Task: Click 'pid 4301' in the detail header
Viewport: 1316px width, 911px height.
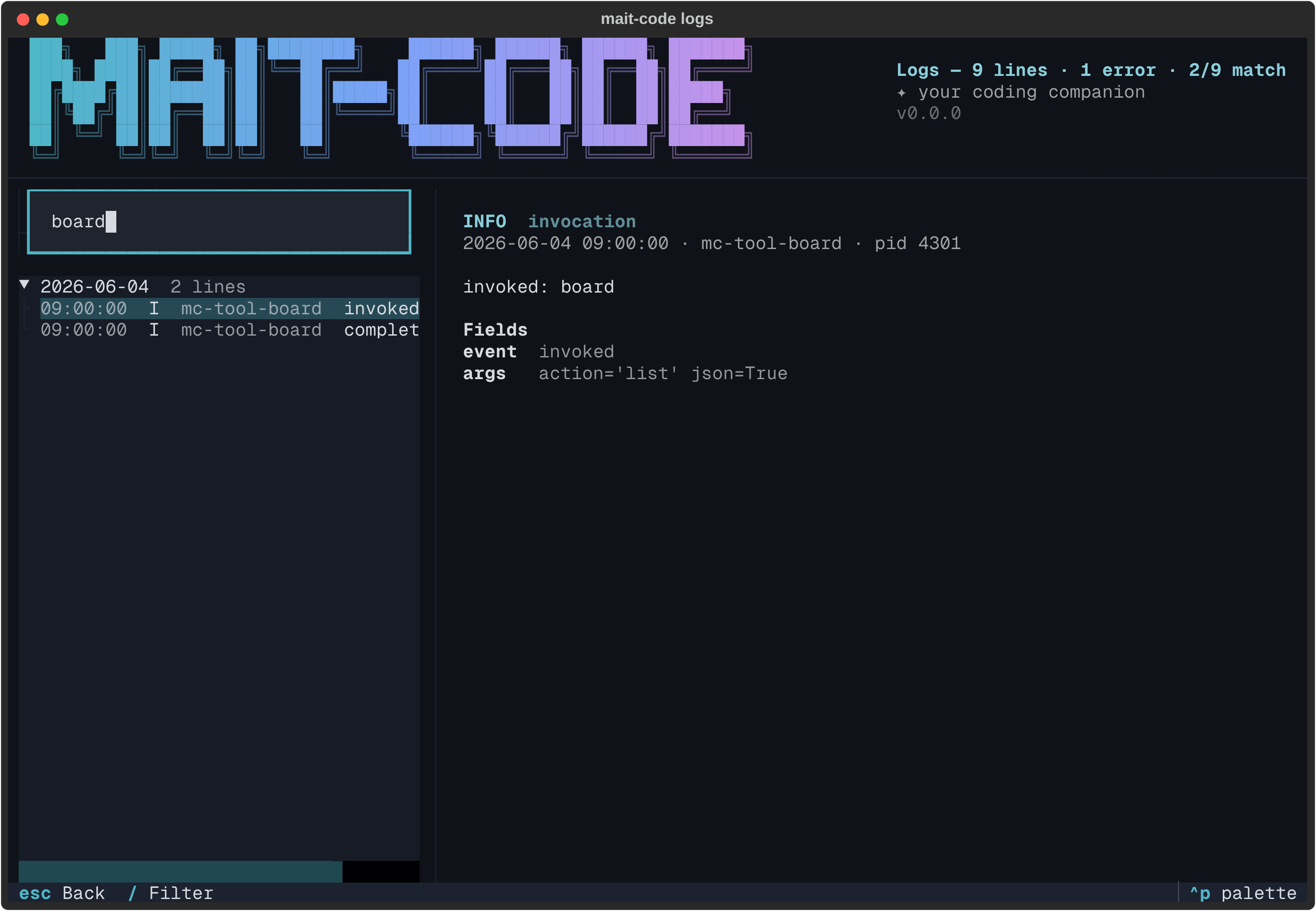Action: [x=918, y=244]
